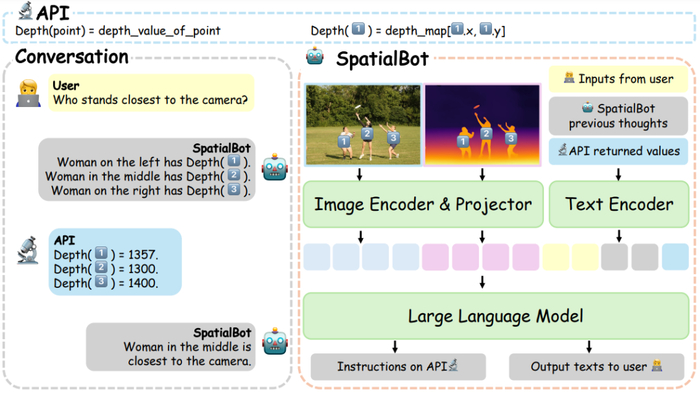Click the robot icon next to the SpatialBot heading
700x393 pixels.
coord(315,57)
